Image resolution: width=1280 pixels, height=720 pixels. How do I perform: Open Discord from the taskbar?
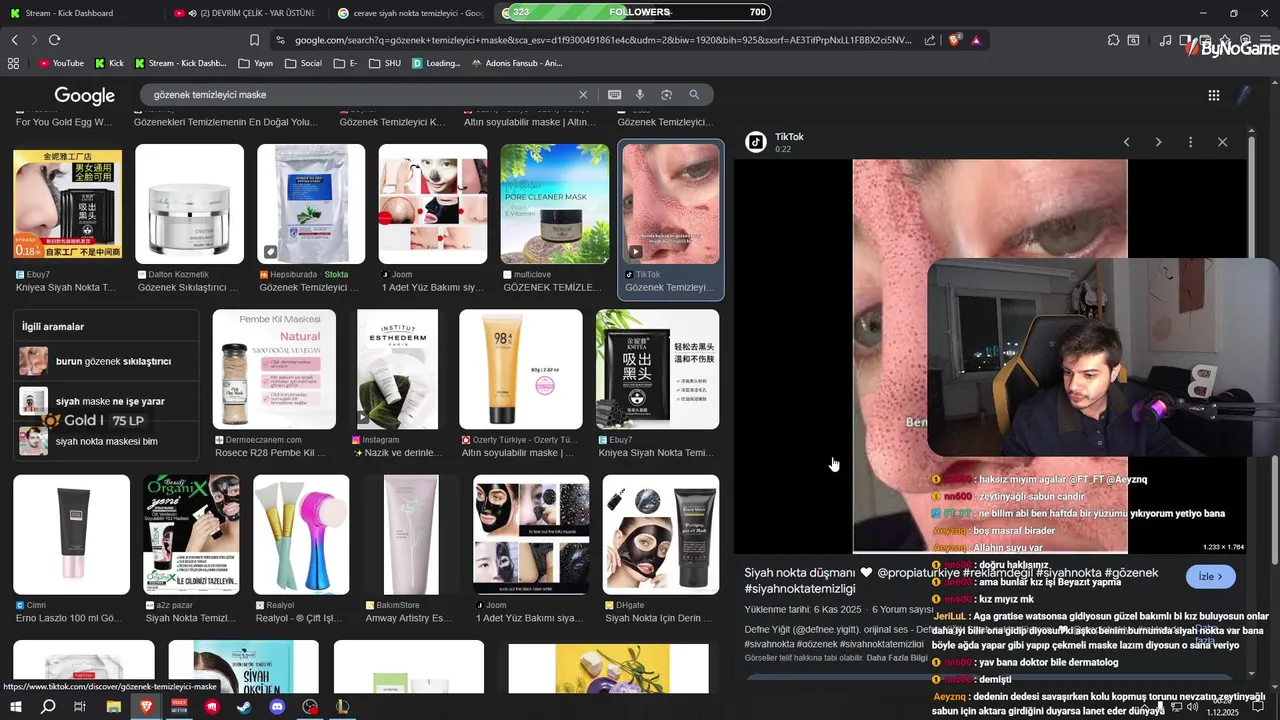[x=277, y=707]
